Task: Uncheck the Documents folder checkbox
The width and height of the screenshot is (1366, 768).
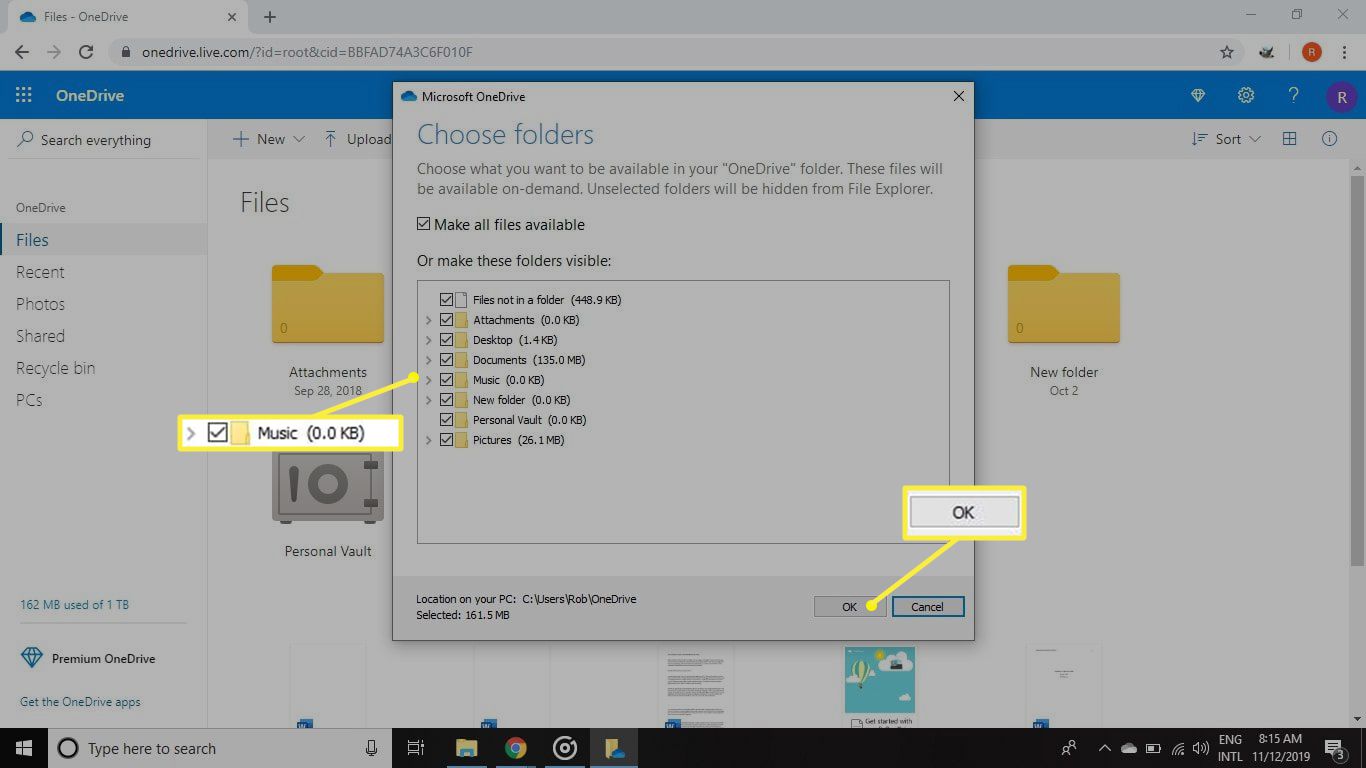Action: tap(446, 359)
